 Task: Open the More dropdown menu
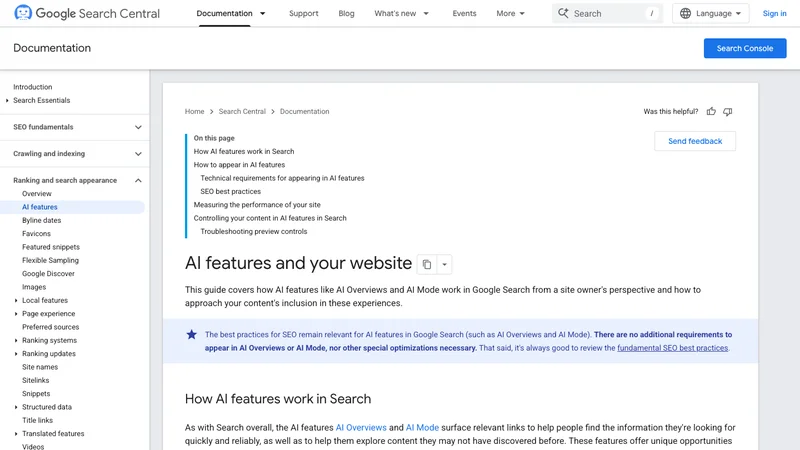click(510, 13)
